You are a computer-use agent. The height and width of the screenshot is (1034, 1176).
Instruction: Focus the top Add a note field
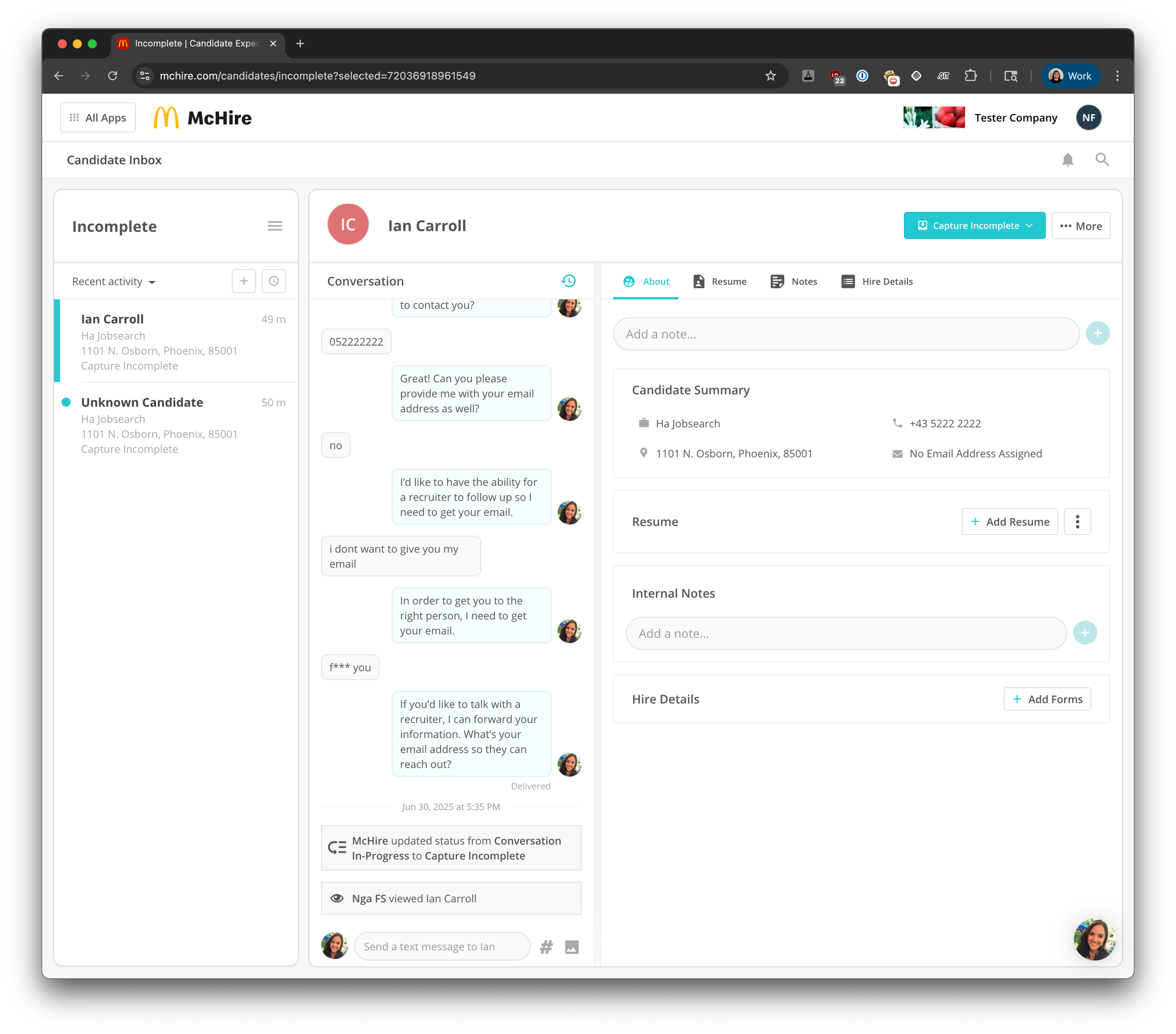tap(846, 334)
